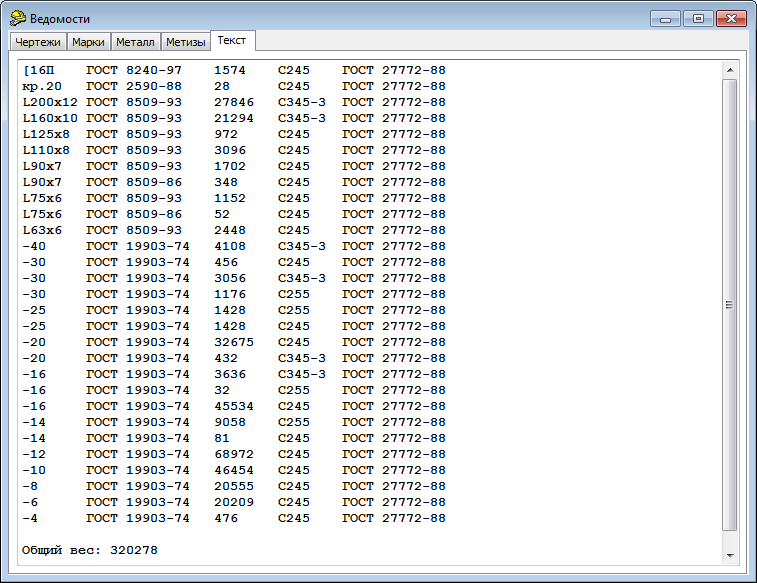Click weight value '20209'

tap(234, 502)
